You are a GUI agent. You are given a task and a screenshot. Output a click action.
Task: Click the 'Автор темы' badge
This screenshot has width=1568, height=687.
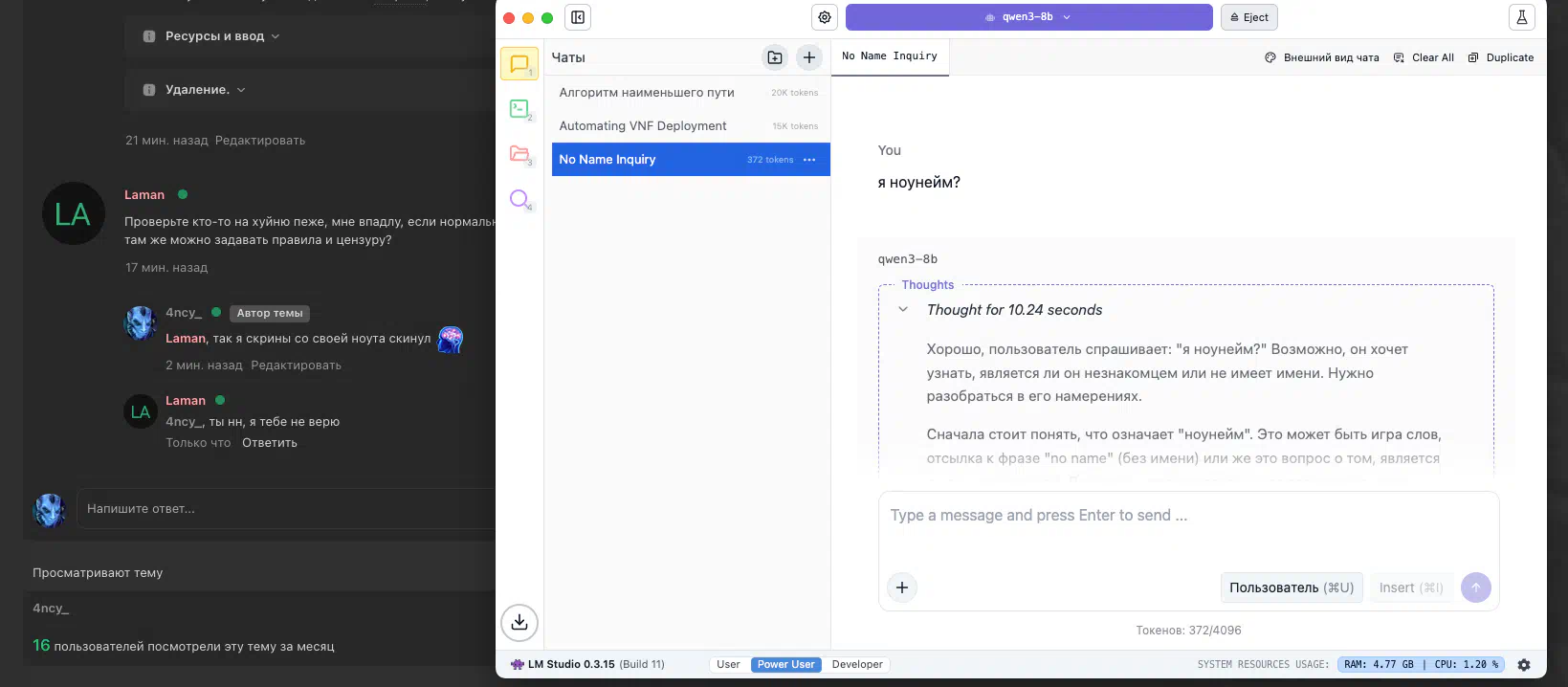click(x=270, y=313)
